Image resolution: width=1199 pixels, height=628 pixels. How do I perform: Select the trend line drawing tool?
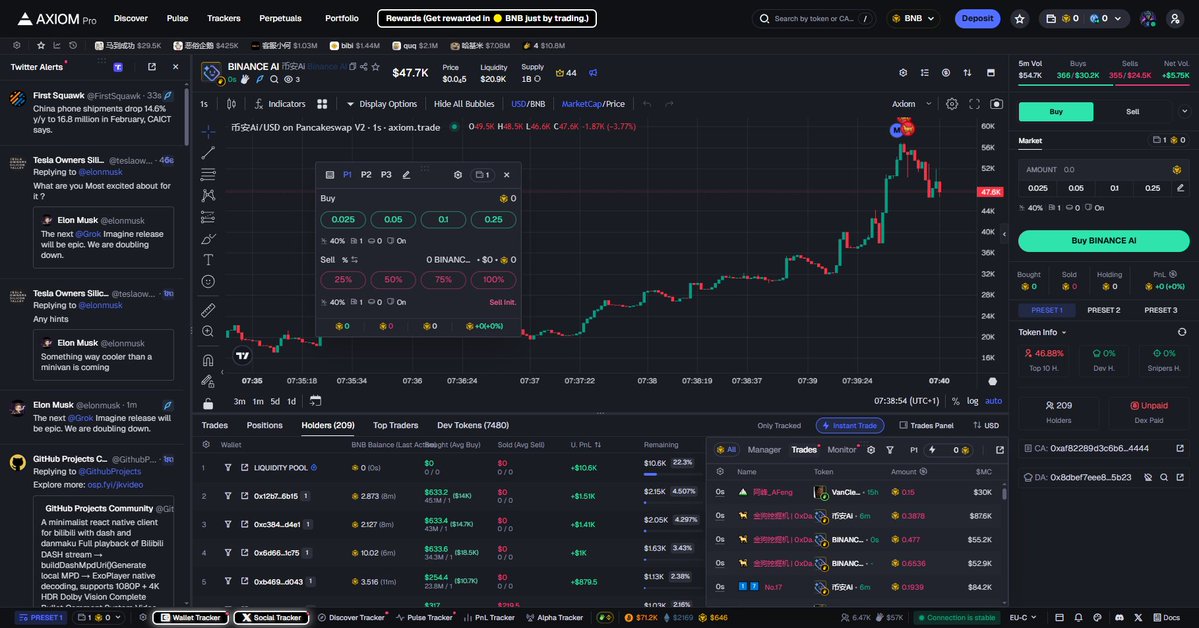point(208,152)
